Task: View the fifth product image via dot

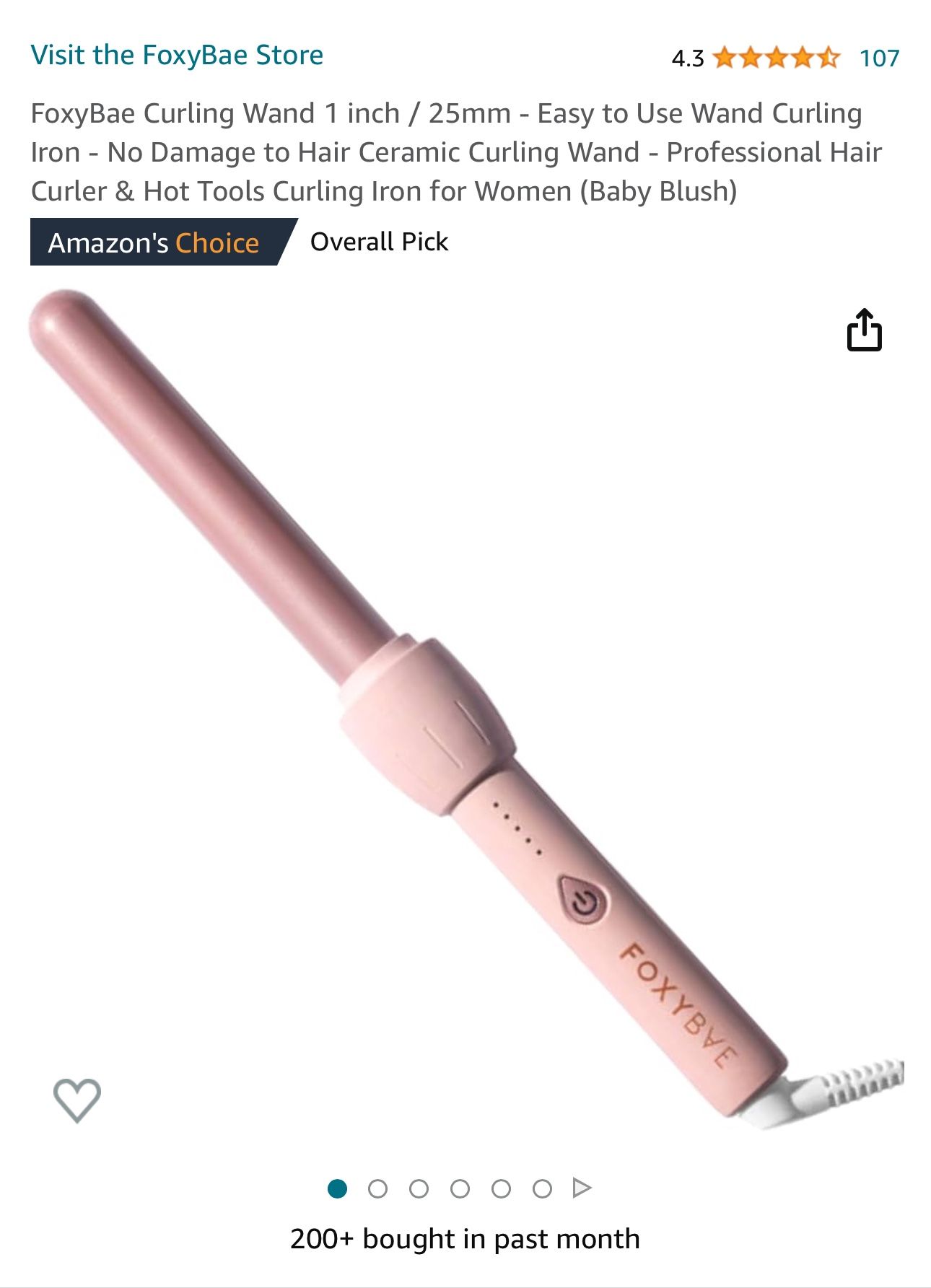Action: pyautogui.click(x=501, y=1188)
